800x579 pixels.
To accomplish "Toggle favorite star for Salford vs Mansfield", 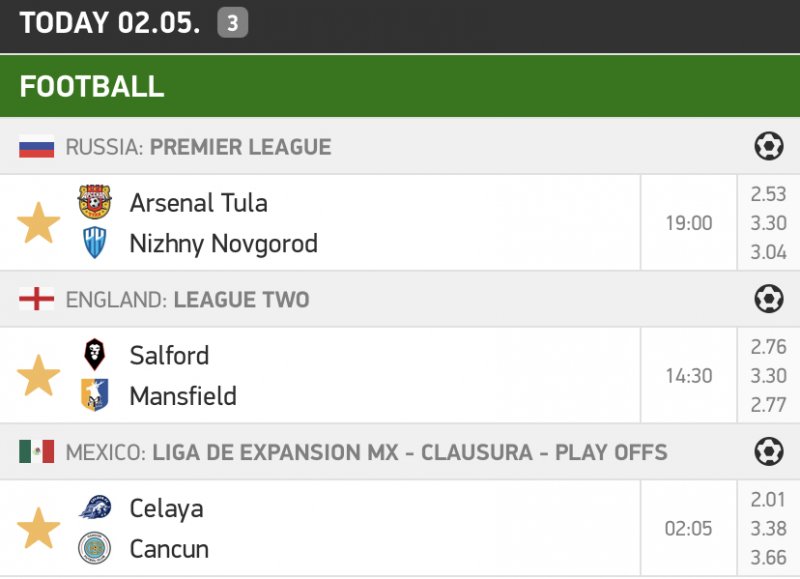I will click(x=39, y=376).
